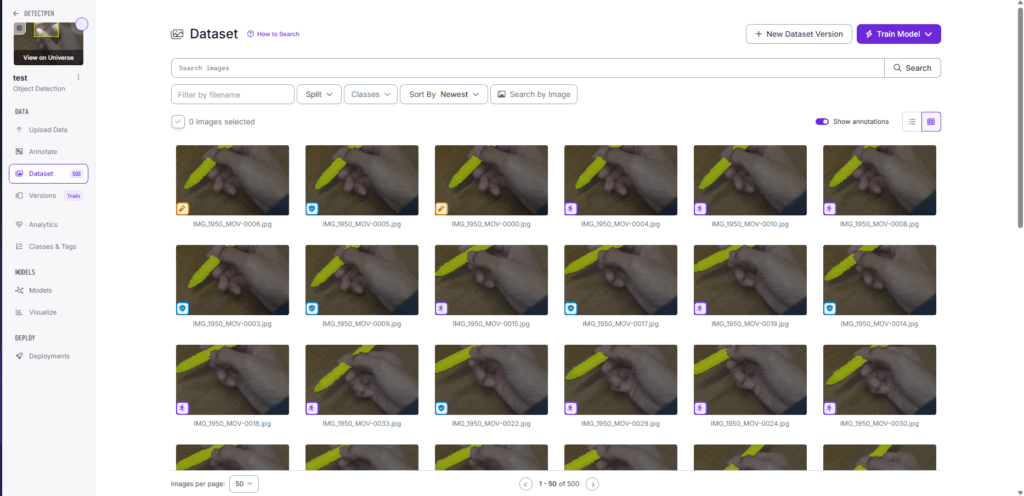Open Classes & Tags in sidebar
Image resolution: width=1024 pixels, height=496 pixels.
click(53, 246)
